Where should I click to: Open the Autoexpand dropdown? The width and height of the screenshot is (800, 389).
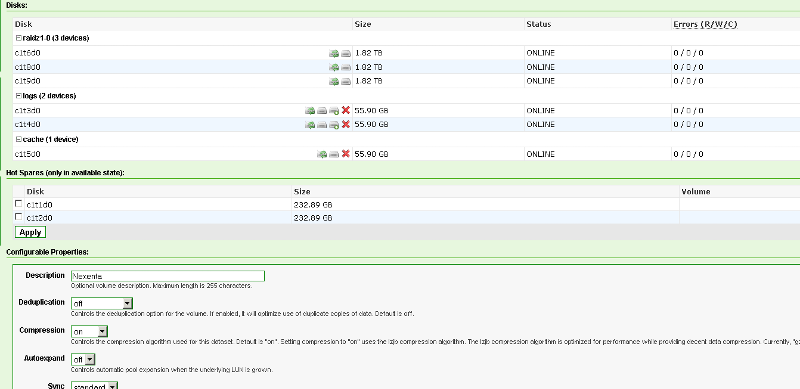pos(83,359)
